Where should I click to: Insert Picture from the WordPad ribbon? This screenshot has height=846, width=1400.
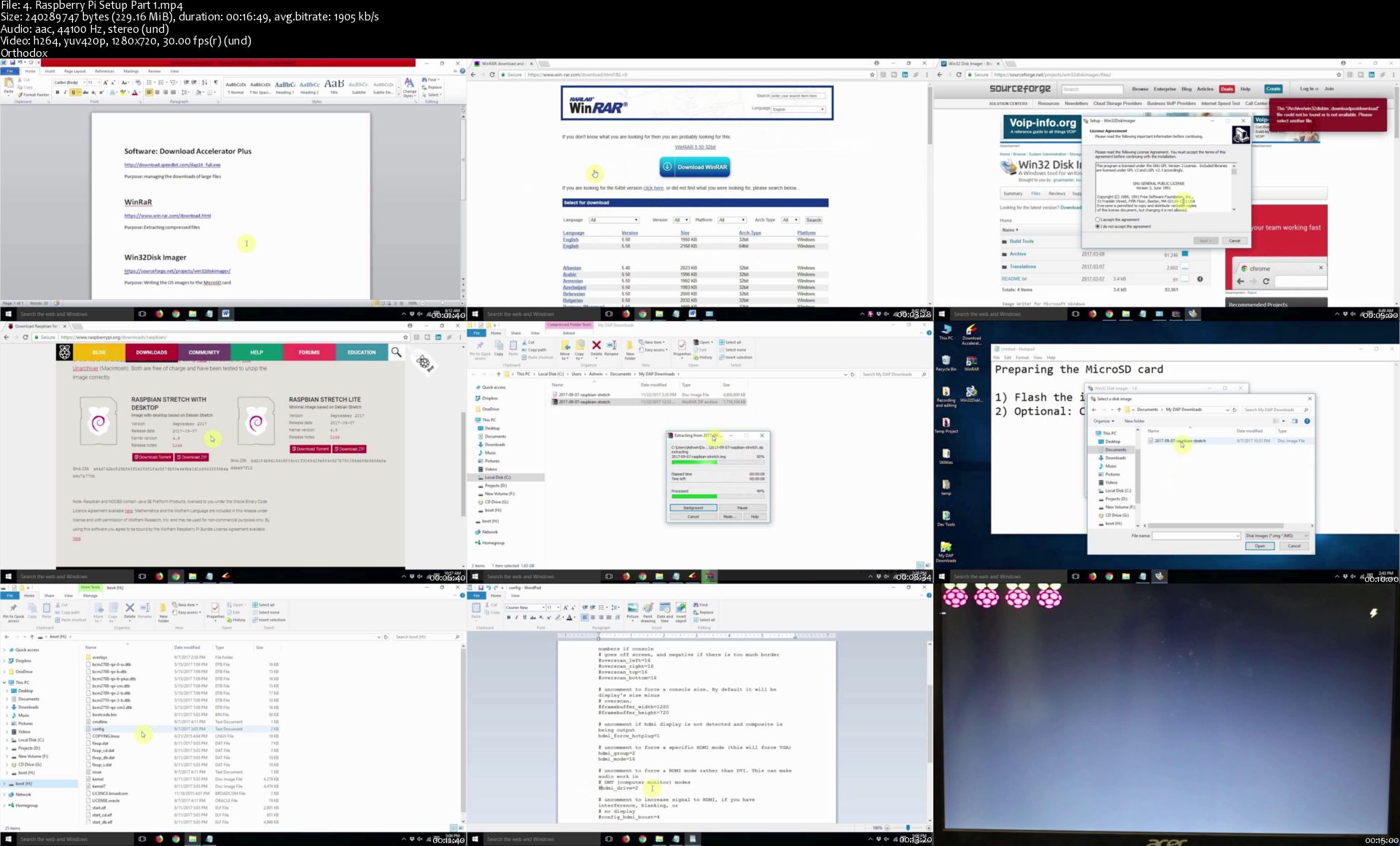632,611
